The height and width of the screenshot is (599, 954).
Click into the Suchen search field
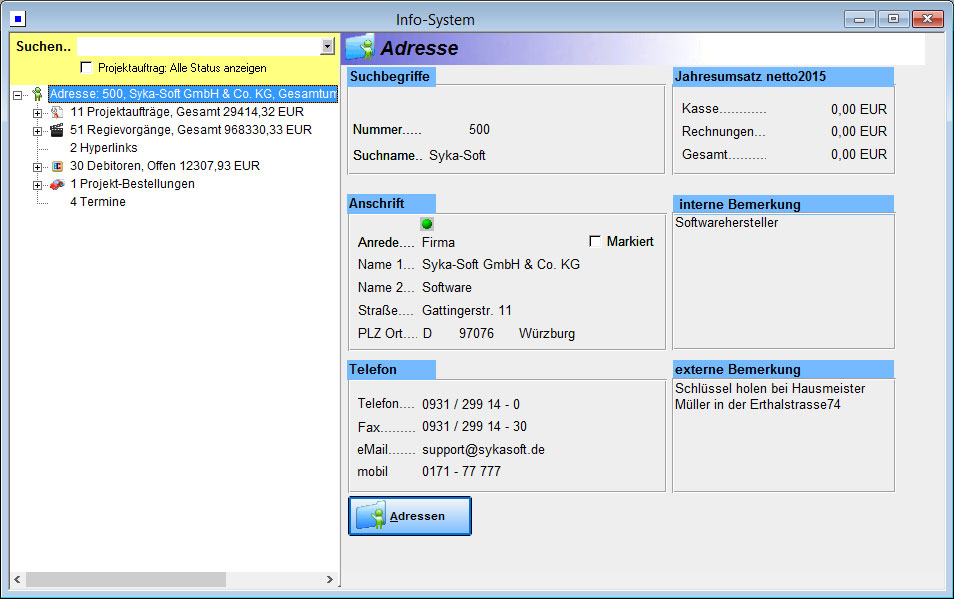pyautogui.click(x=198, y=47)
